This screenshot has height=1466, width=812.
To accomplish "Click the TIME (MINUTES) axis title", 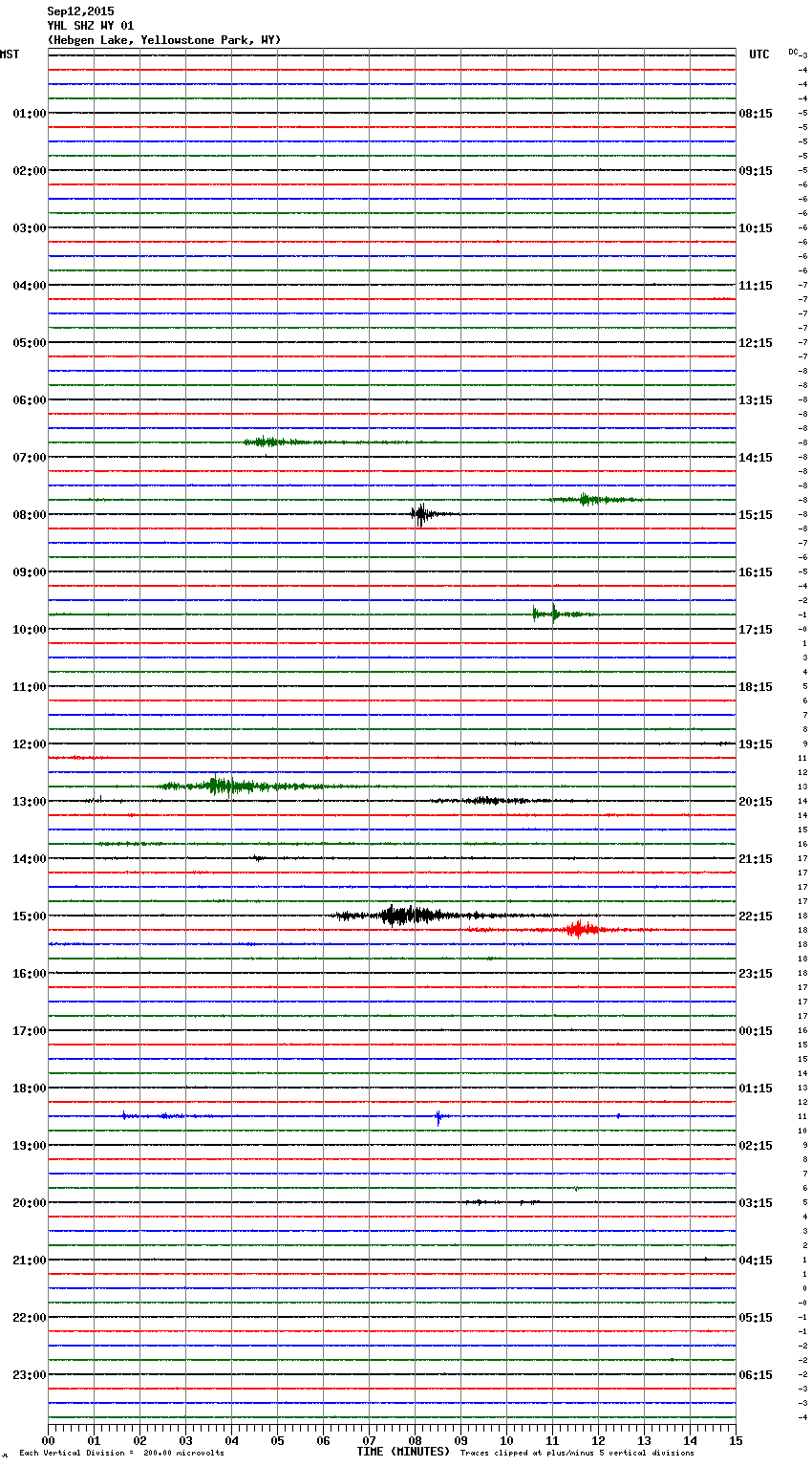I will click(403, 1452).
